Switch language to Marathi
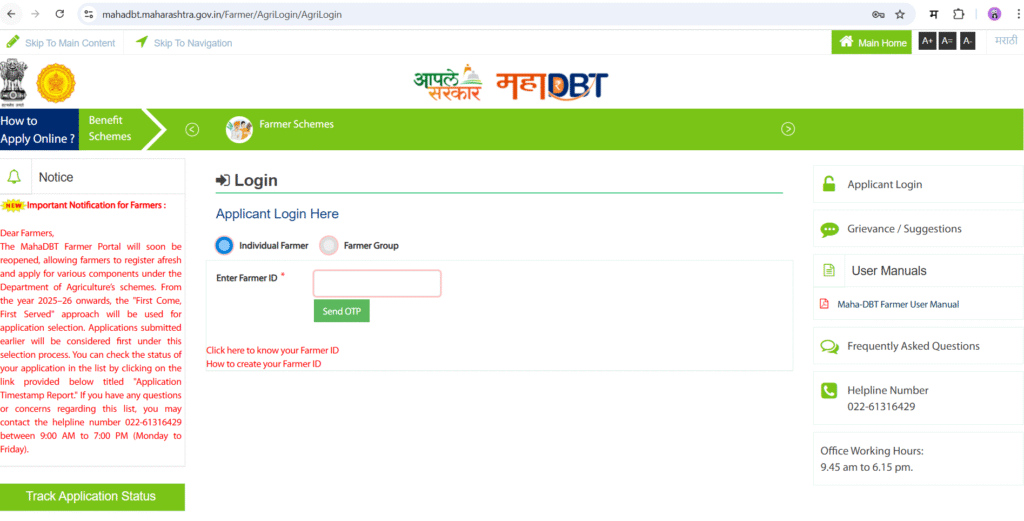1024x521 pixels. (x=1006, y=41)
